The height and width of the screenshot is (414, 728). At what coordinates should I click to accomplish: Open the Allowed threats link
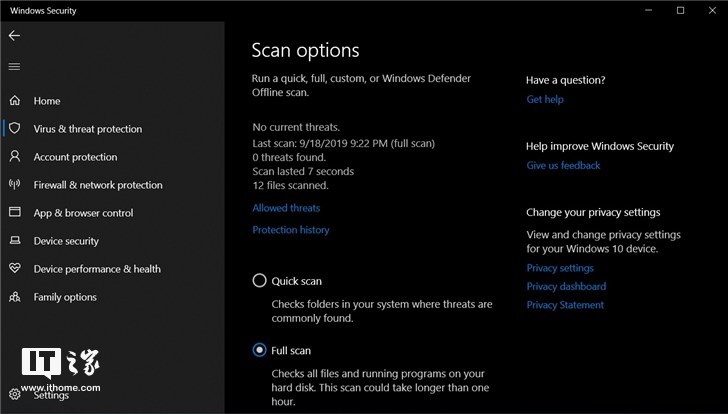(x=286, y=208)
